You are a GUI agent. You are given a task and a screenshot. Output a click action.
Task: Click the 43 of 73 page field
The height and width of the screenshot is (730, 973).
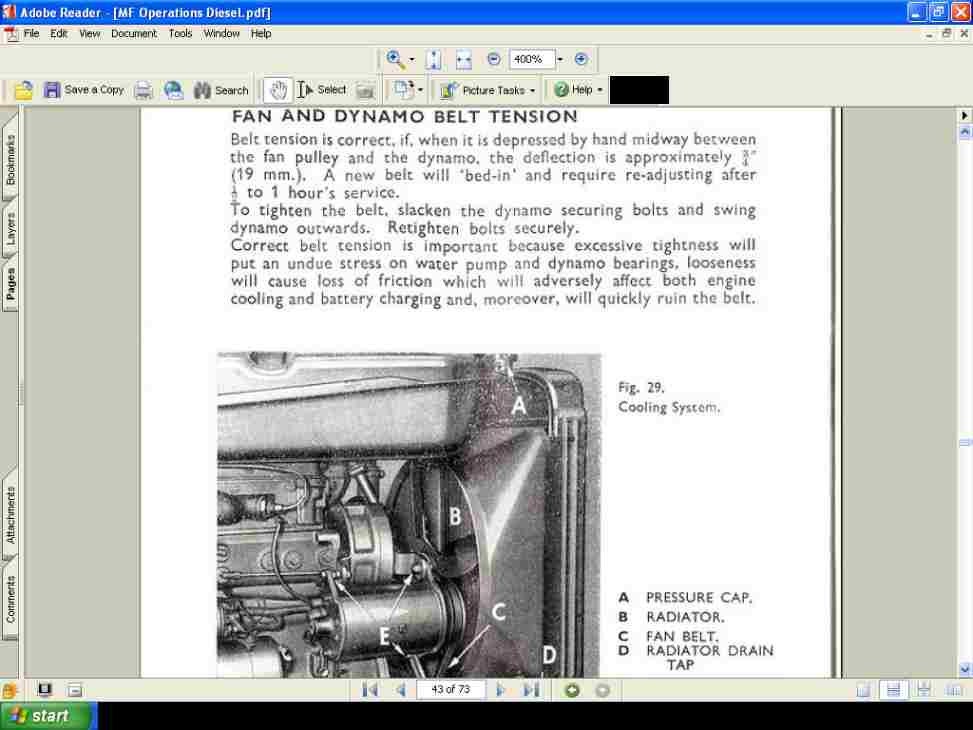451,690
